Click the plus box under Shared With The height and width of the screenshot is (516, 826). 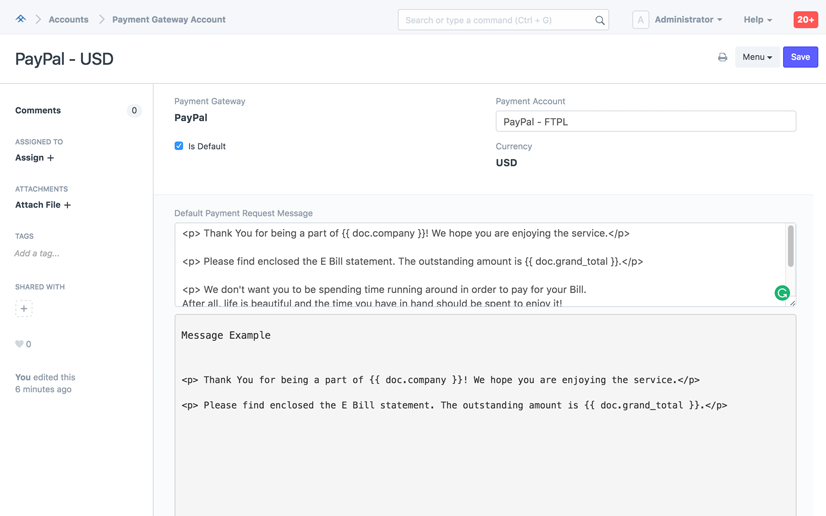(24, 309)
